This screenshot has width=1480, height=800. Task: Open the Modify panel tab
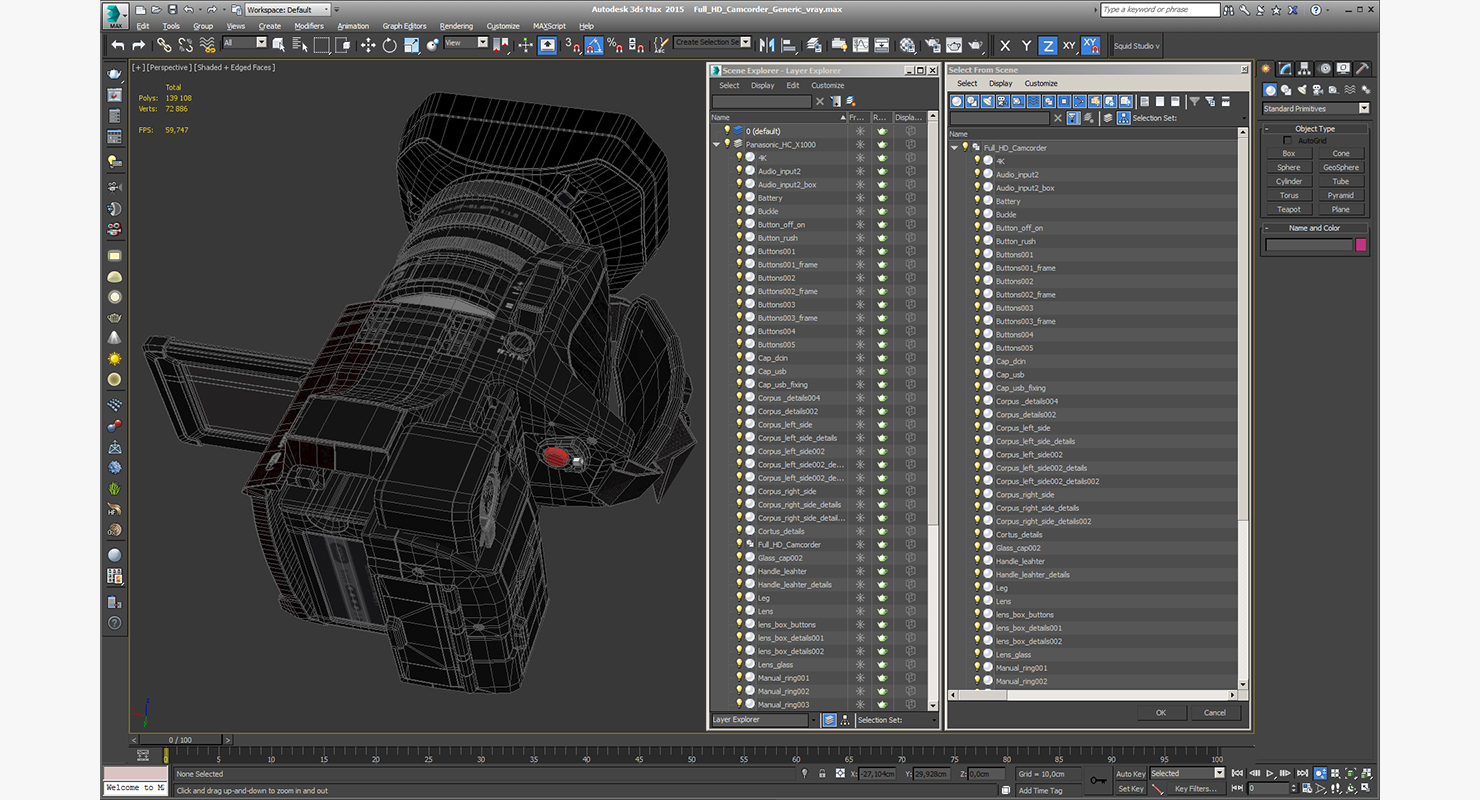(x=1286, y=69)
